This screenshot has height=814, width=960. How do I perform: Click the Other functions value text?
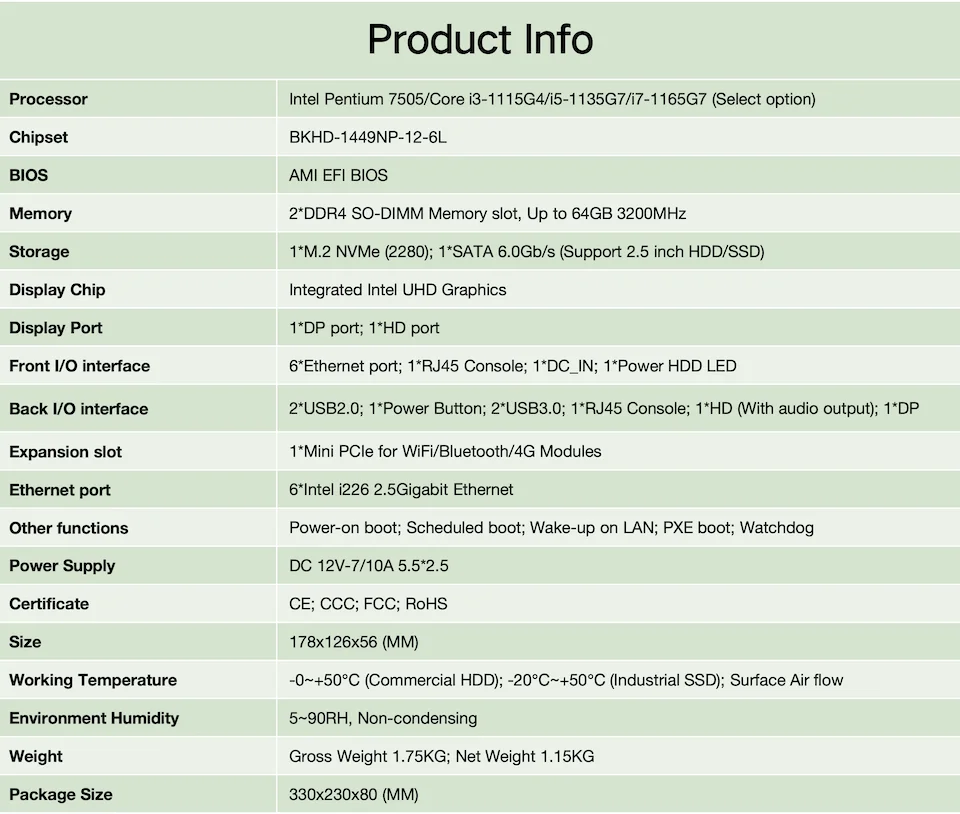551,527
